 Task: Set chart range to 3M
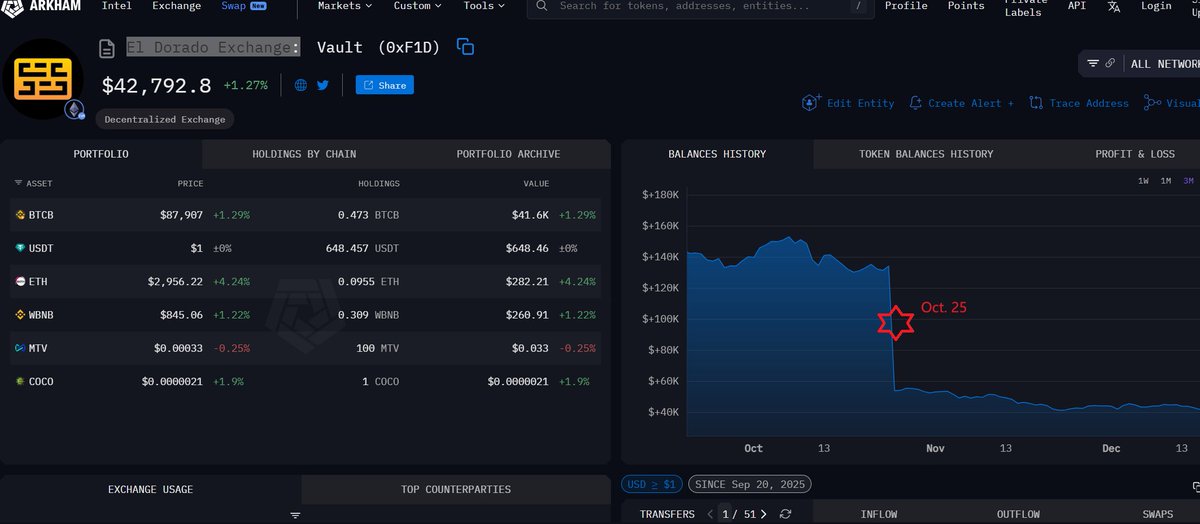click(x=1189, y=181)
